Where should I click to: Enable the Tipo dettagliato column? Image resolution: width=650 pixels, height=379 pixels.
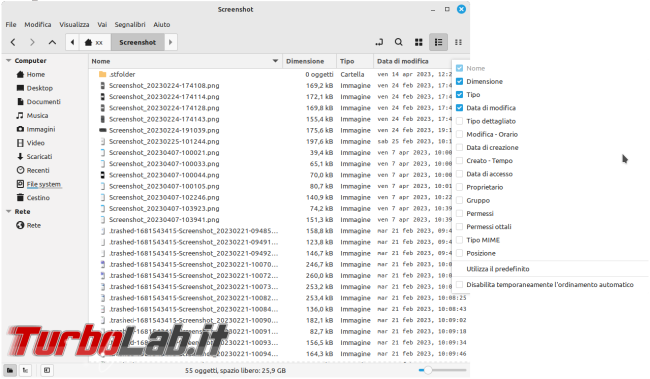tap(459, 121)
